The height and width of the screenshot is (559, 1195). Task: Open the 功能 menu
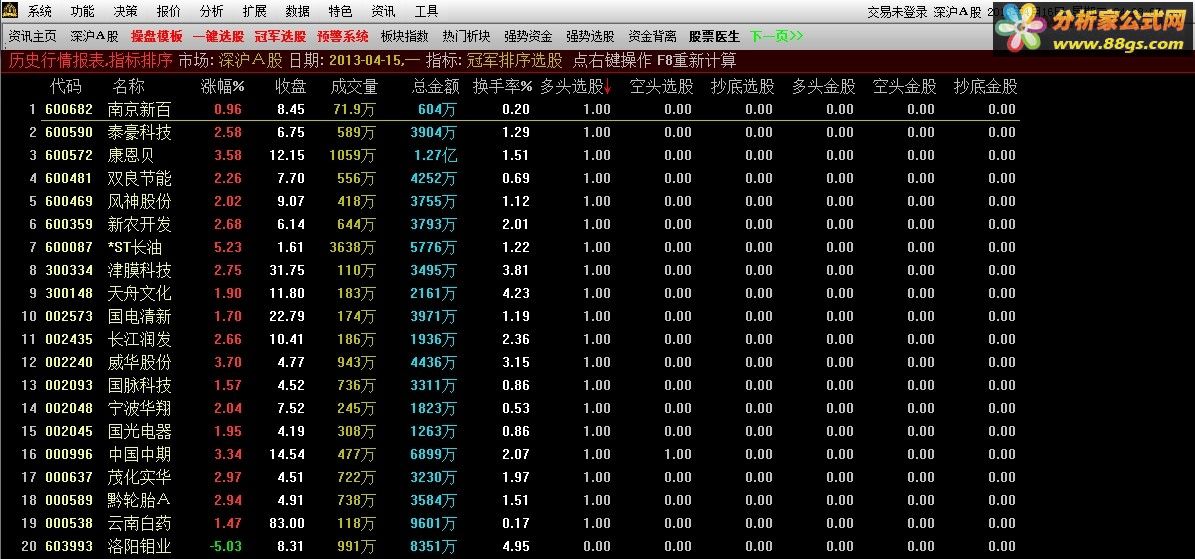pyautogui.click(x=83, y=11)
